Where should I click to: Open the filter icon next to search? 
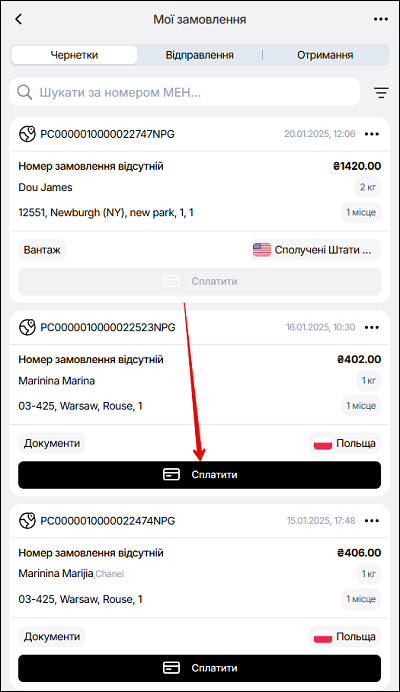coord(381,92)
